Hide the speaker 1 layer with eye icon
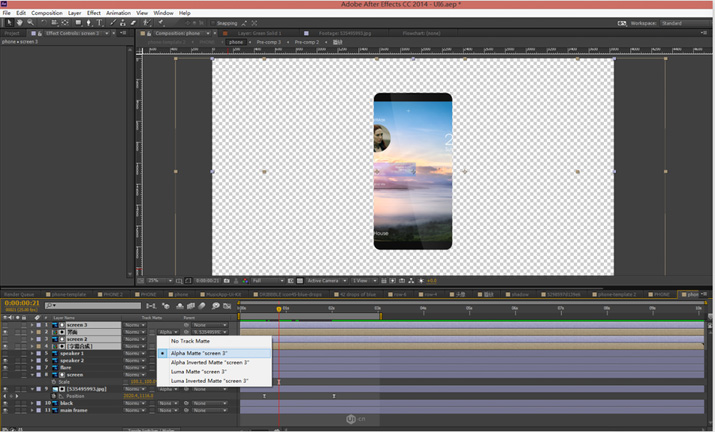This screenshot has height=432, width=715. point(5,354)
